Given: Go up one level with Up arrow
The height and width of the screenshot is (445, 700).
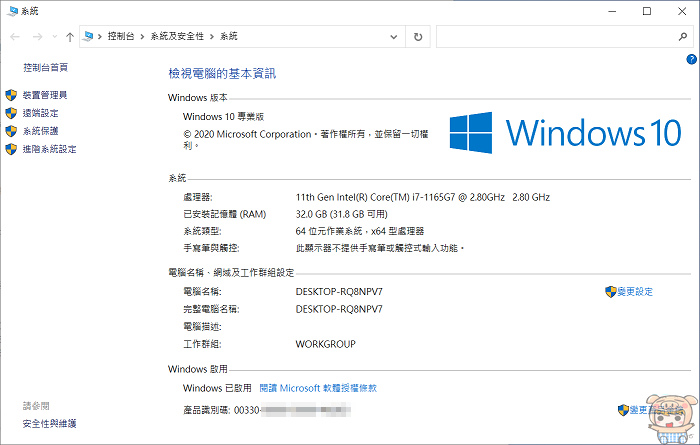Looking at the screenshot, I should tap(70, 37).
